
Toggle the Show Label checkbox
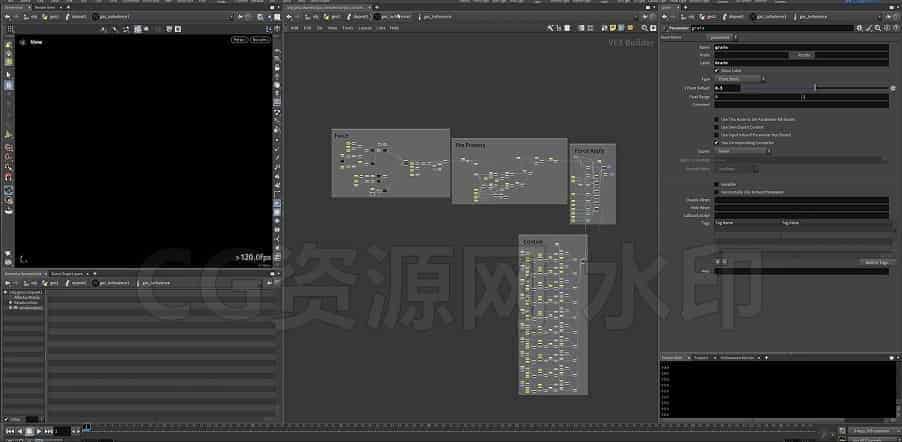(x=716, y=70)
